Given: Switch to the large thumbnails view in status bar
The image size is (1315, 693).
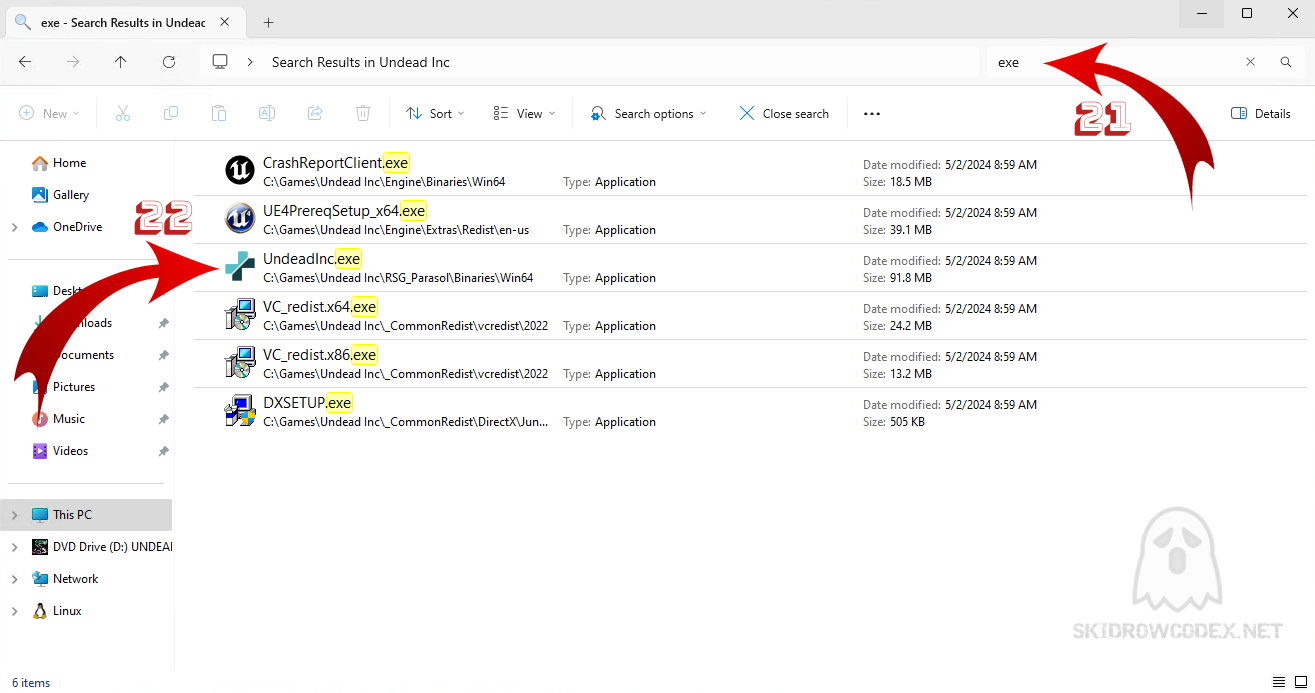Looking at the screenshot, I should [1299, 682].
